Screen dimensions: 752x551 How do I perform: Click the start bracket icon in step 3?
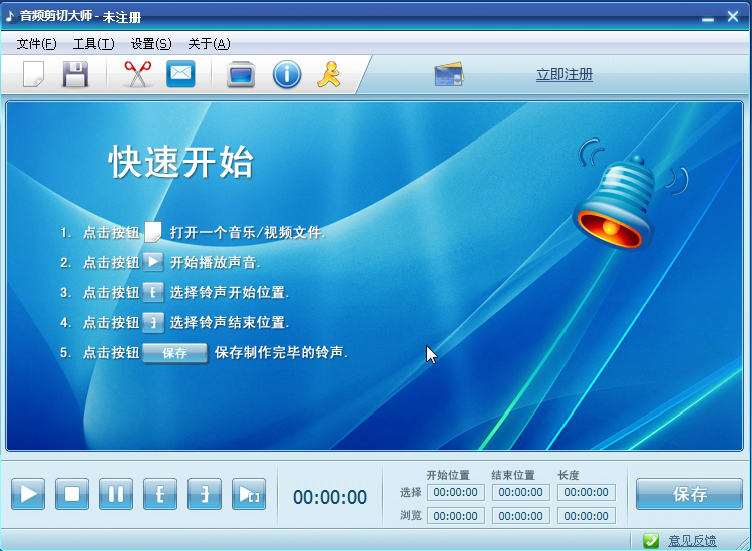(153, 292)
